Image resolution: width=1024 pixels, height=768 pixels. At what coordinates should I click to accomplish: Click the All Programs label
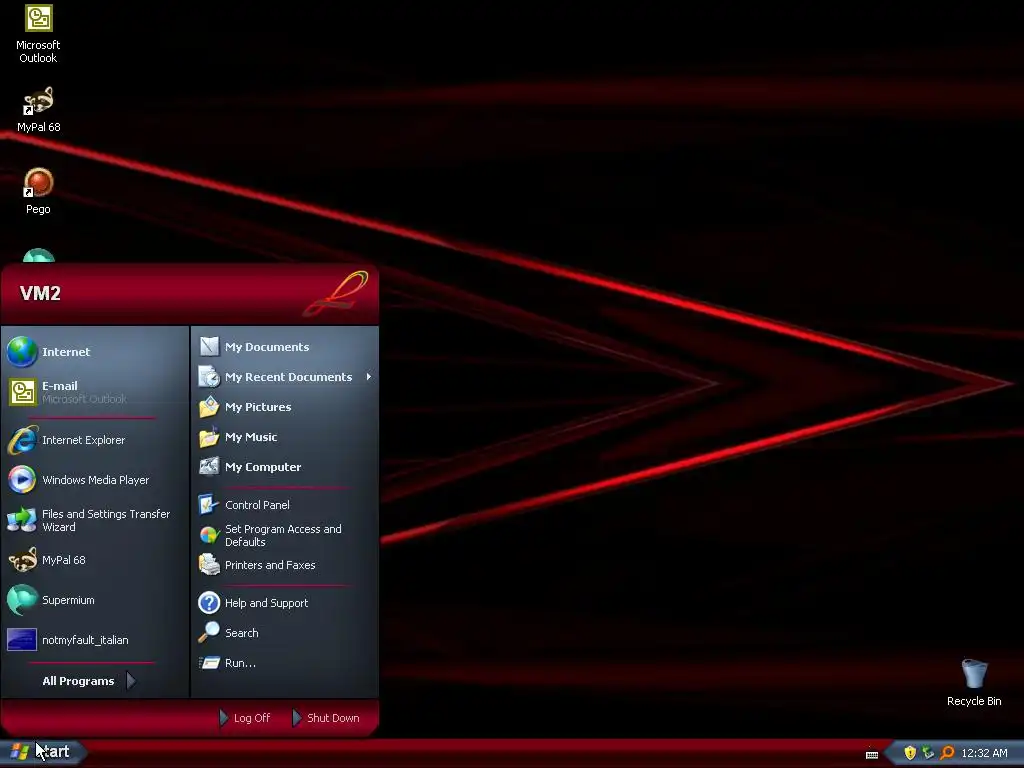(x=78, y=680)
